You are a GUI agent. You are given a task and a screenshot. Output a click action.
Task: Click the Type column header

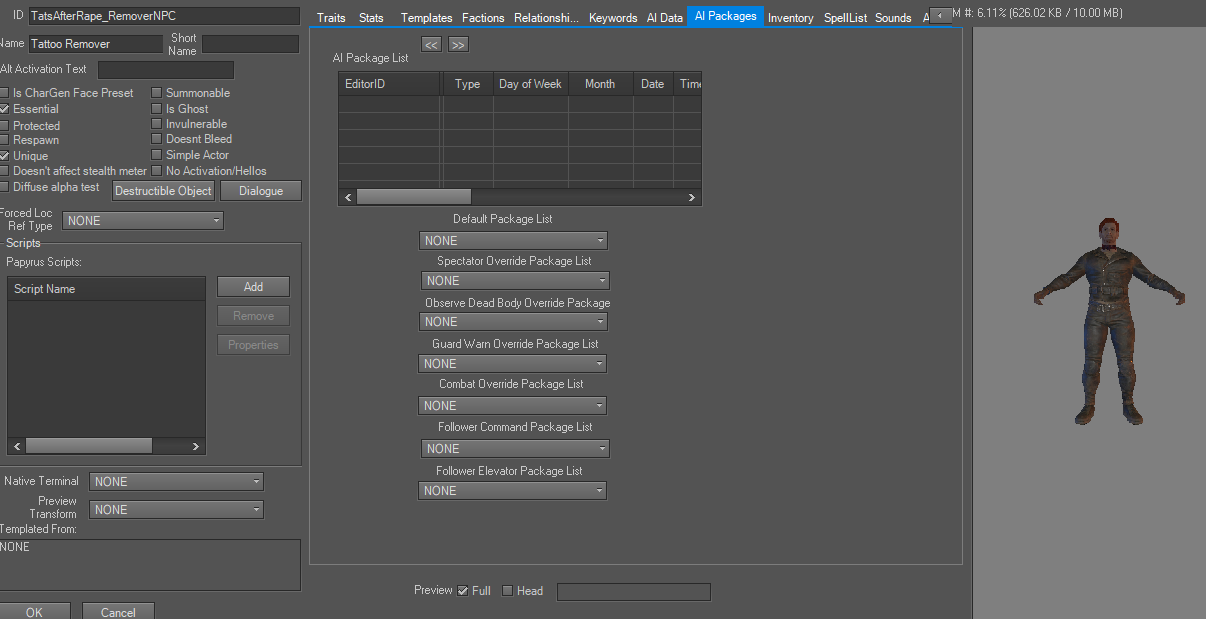coord(467,84)
